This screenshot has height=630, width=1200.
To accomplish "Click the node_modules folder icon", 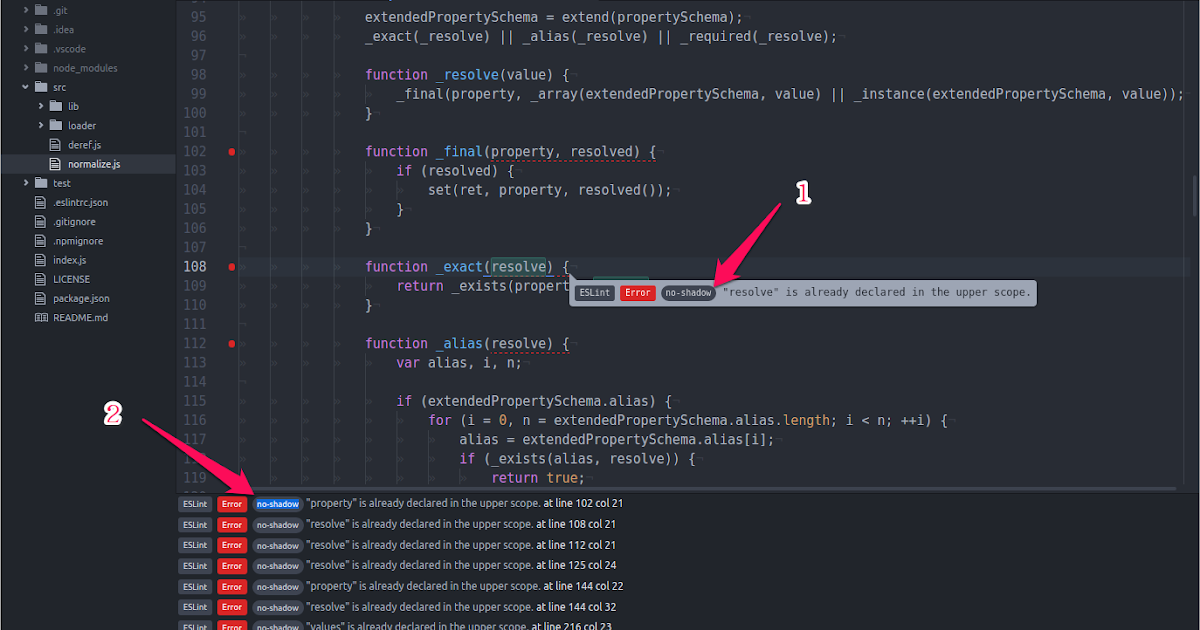I will click(41, 68).
